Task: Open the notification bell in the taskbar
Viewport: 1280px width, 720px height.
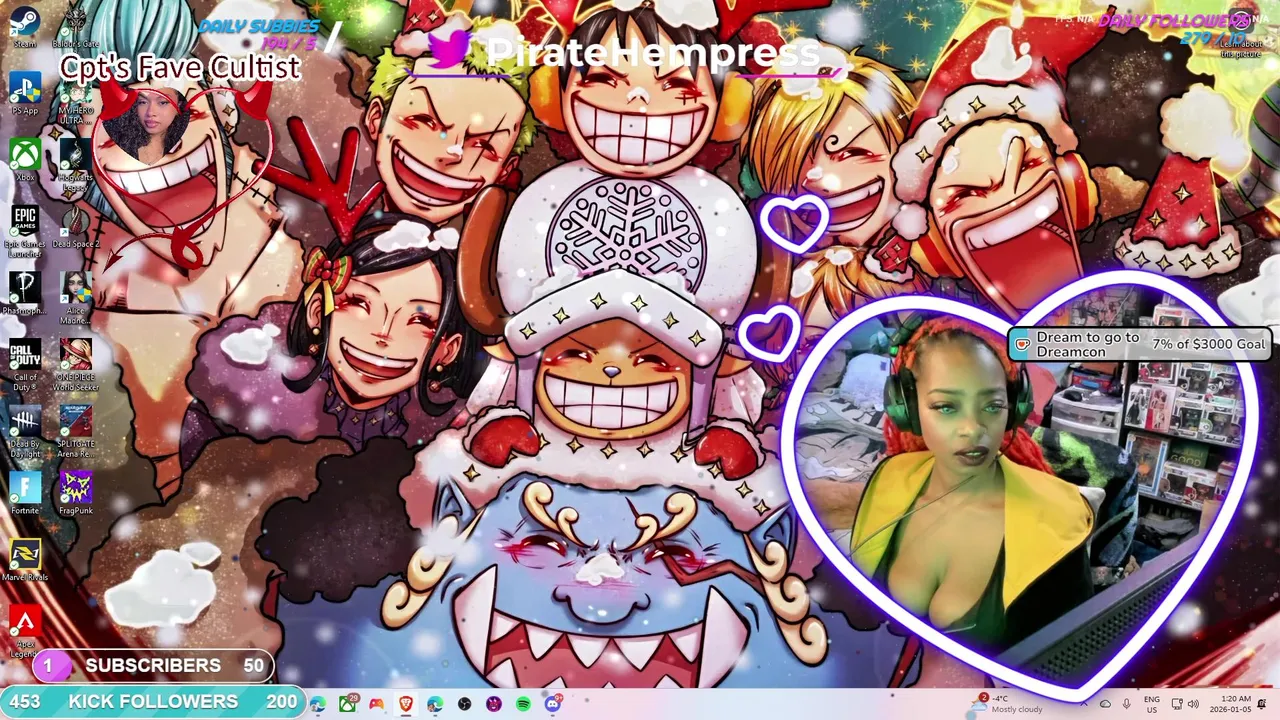Action: (1262, 704)
